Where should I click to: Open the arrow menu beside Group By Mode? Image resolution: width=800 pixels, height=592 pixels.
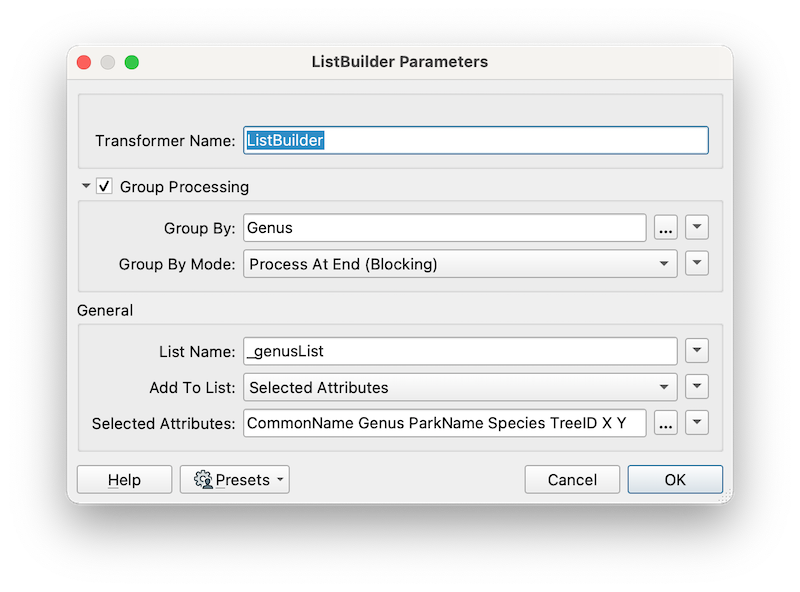tap(696, 264)
